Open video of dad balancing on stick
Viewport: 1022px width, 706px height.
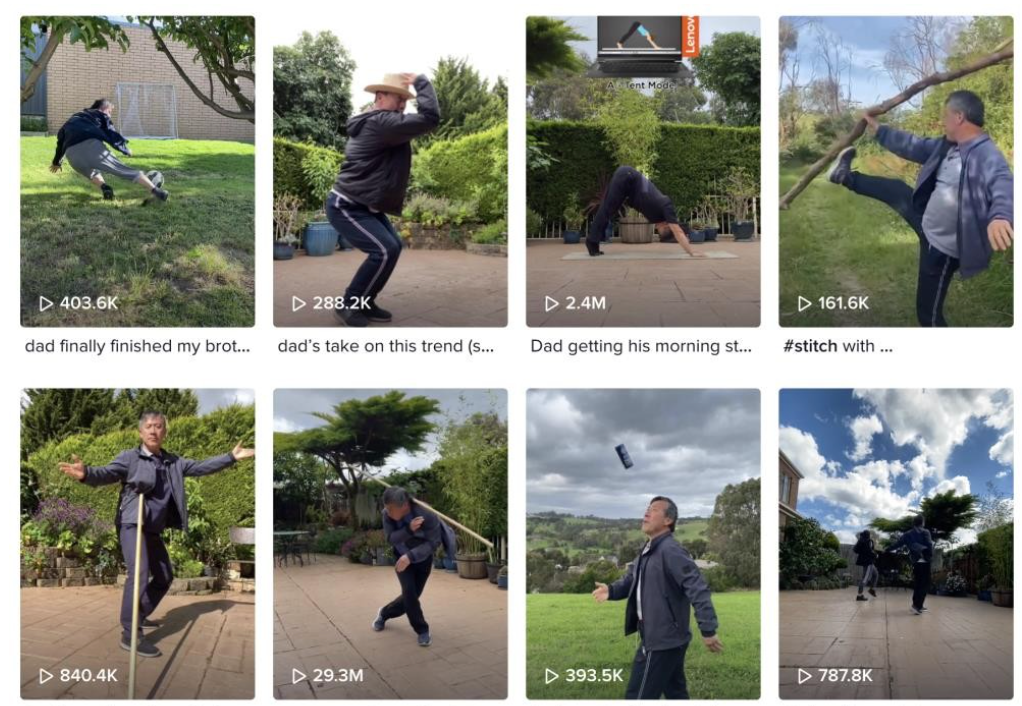click(x=138, y=544)
